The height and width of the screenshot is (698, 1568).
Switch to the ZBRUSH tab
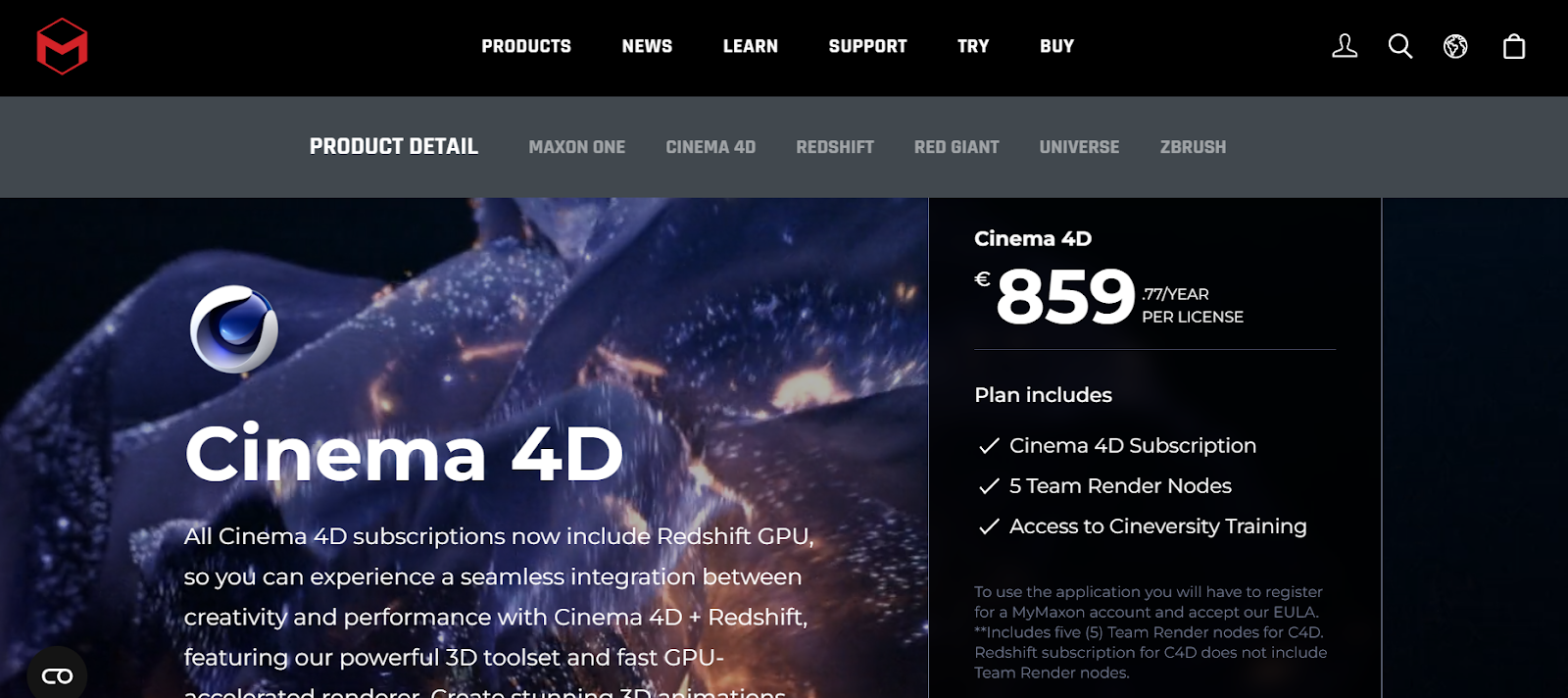pyautogui.click(x=1193, y=147)
